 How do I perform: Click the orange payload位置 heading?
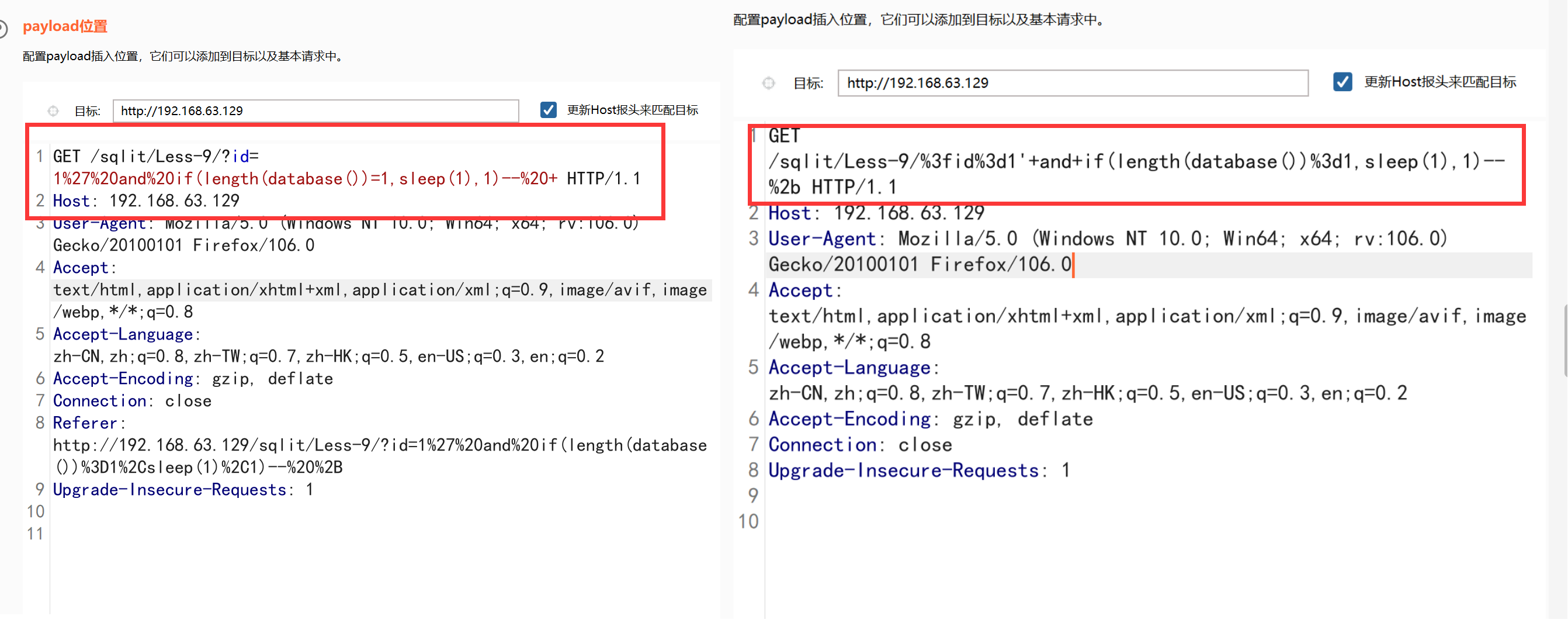coord(64,27)
